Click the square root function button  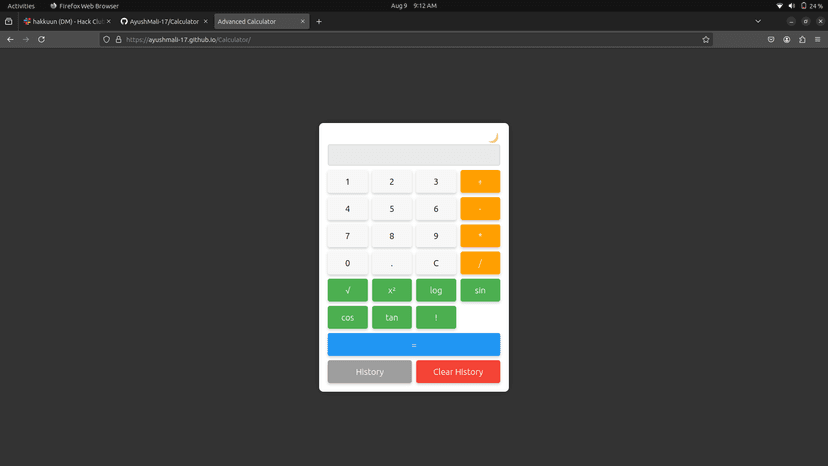coord(347,290)
